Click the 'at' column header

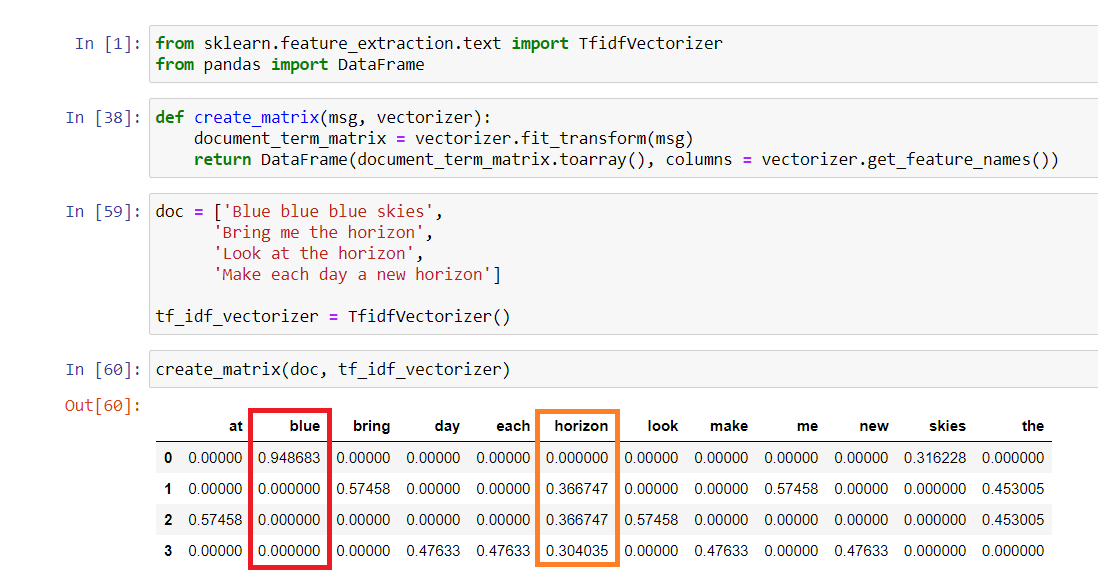click(235, 426)
